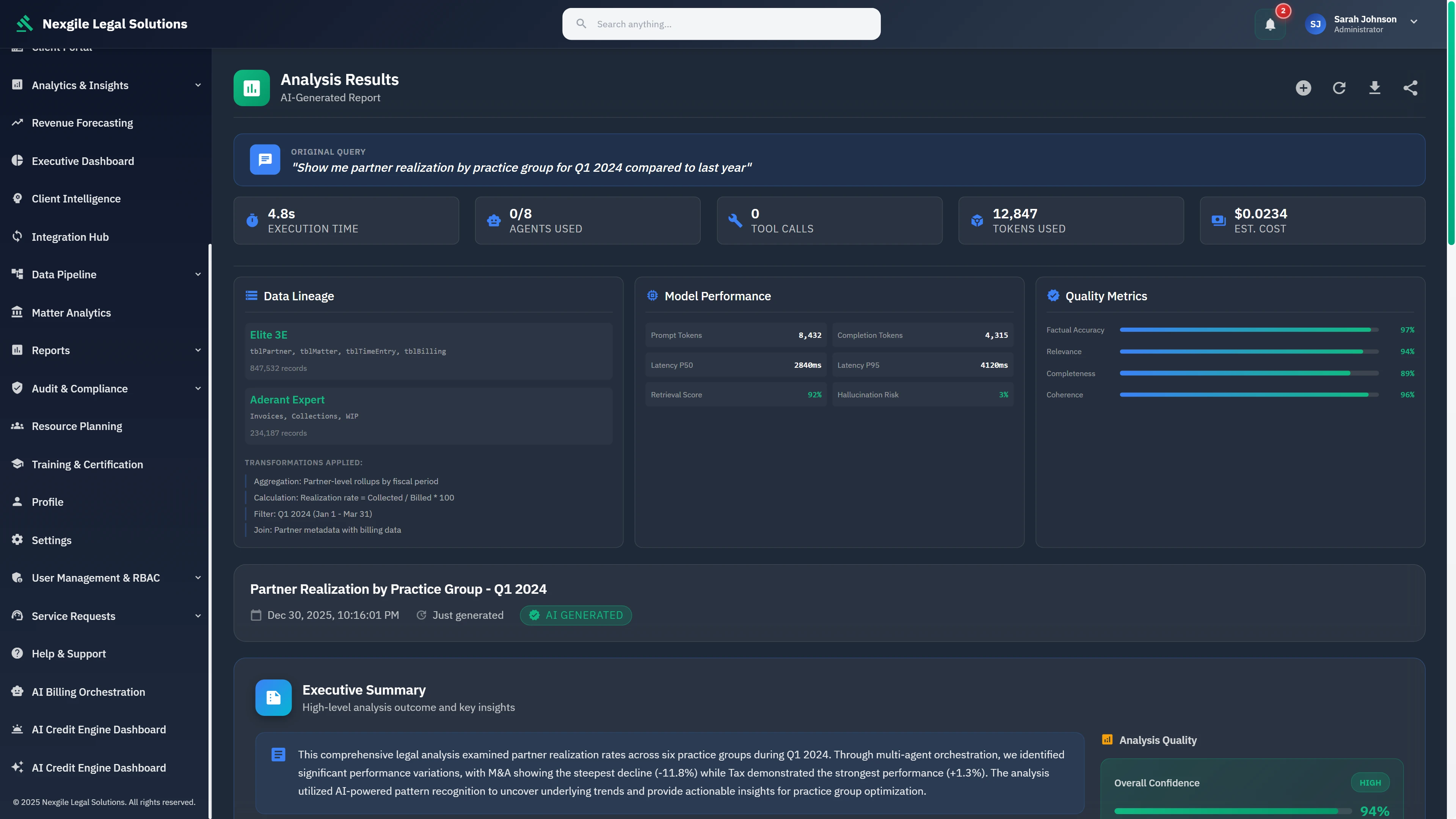Image resolution: width=1456 pixels, height=819 pixels.
Task: Click the HIGH confidence badge
Action: pyautogui.click(x=1370, y=782)
